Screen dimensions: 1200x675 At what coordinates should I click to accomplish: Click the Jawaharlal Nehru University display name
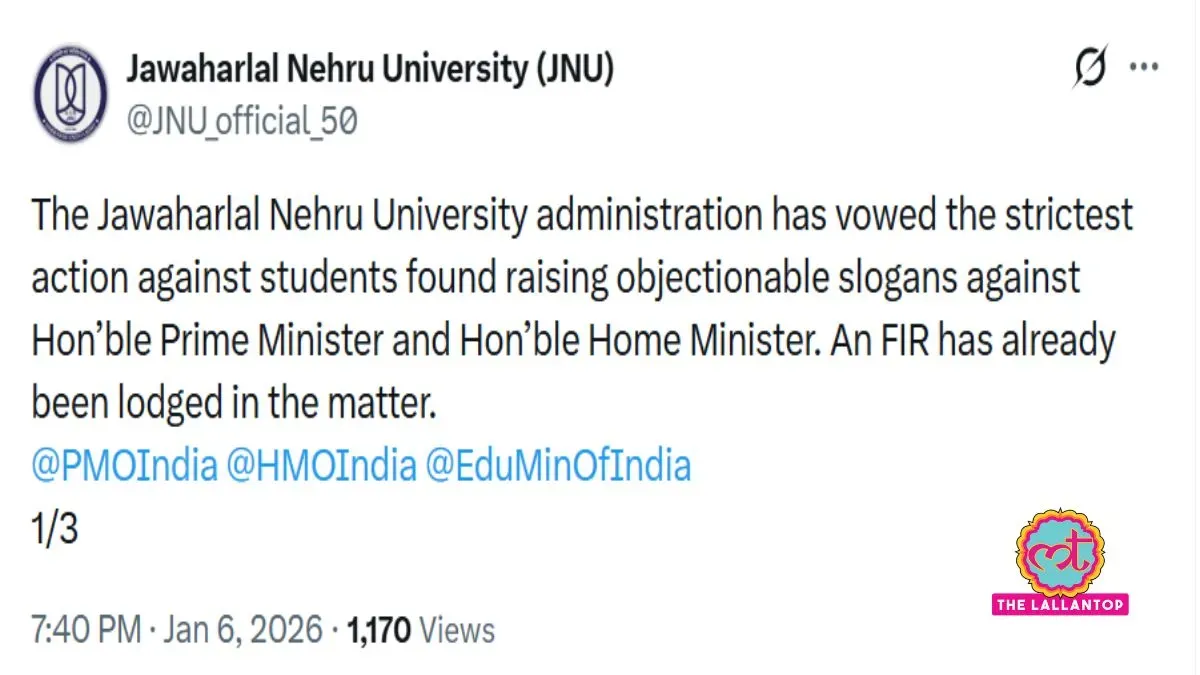(370, 69)
